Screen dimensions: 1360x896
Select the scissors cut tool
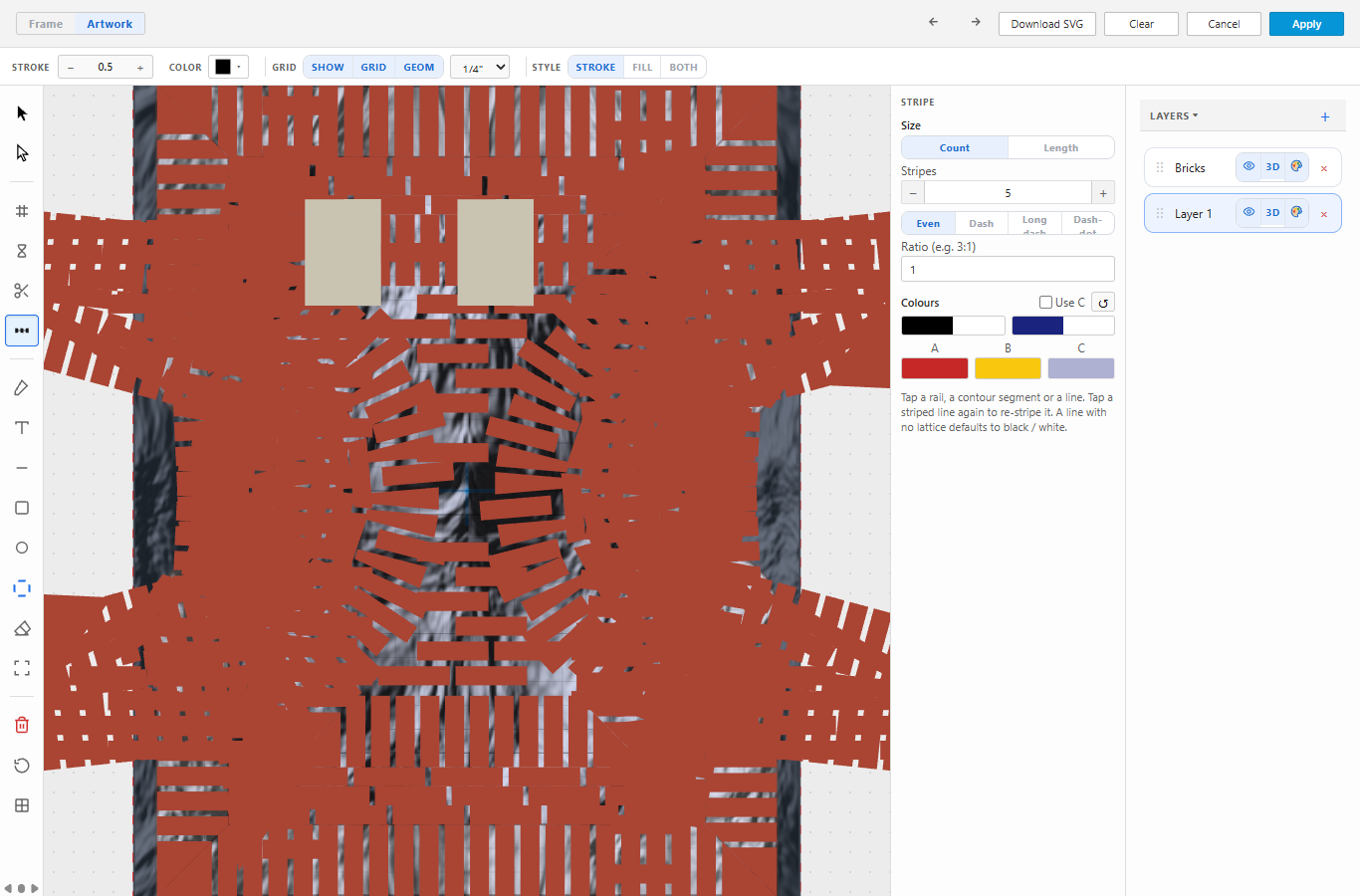(x=22, y=291)
